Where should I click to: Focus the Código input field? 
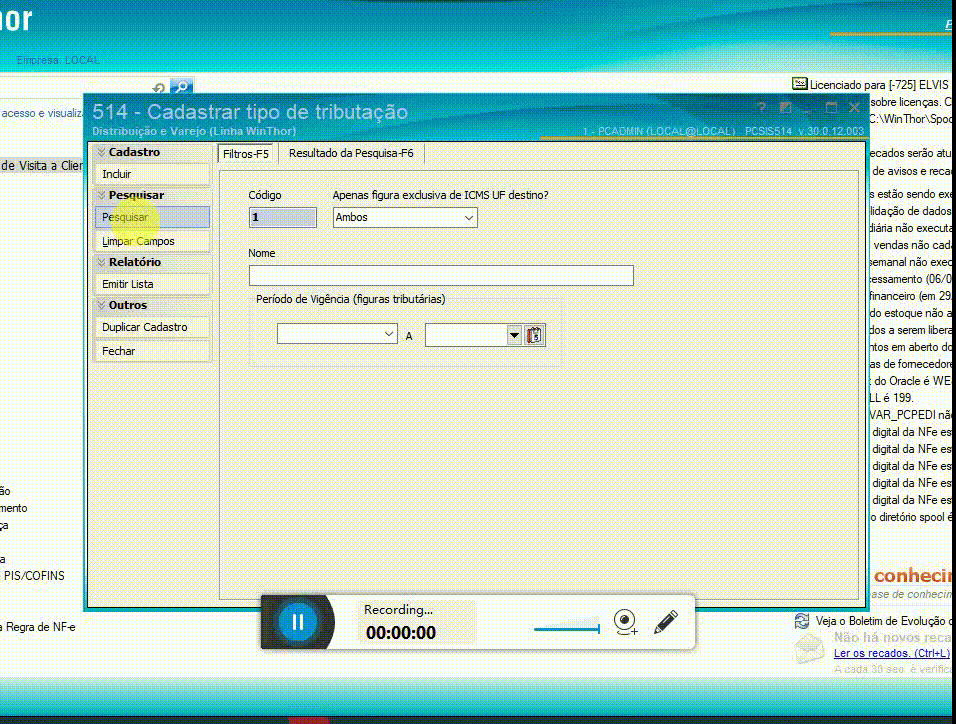pos(282,217)
